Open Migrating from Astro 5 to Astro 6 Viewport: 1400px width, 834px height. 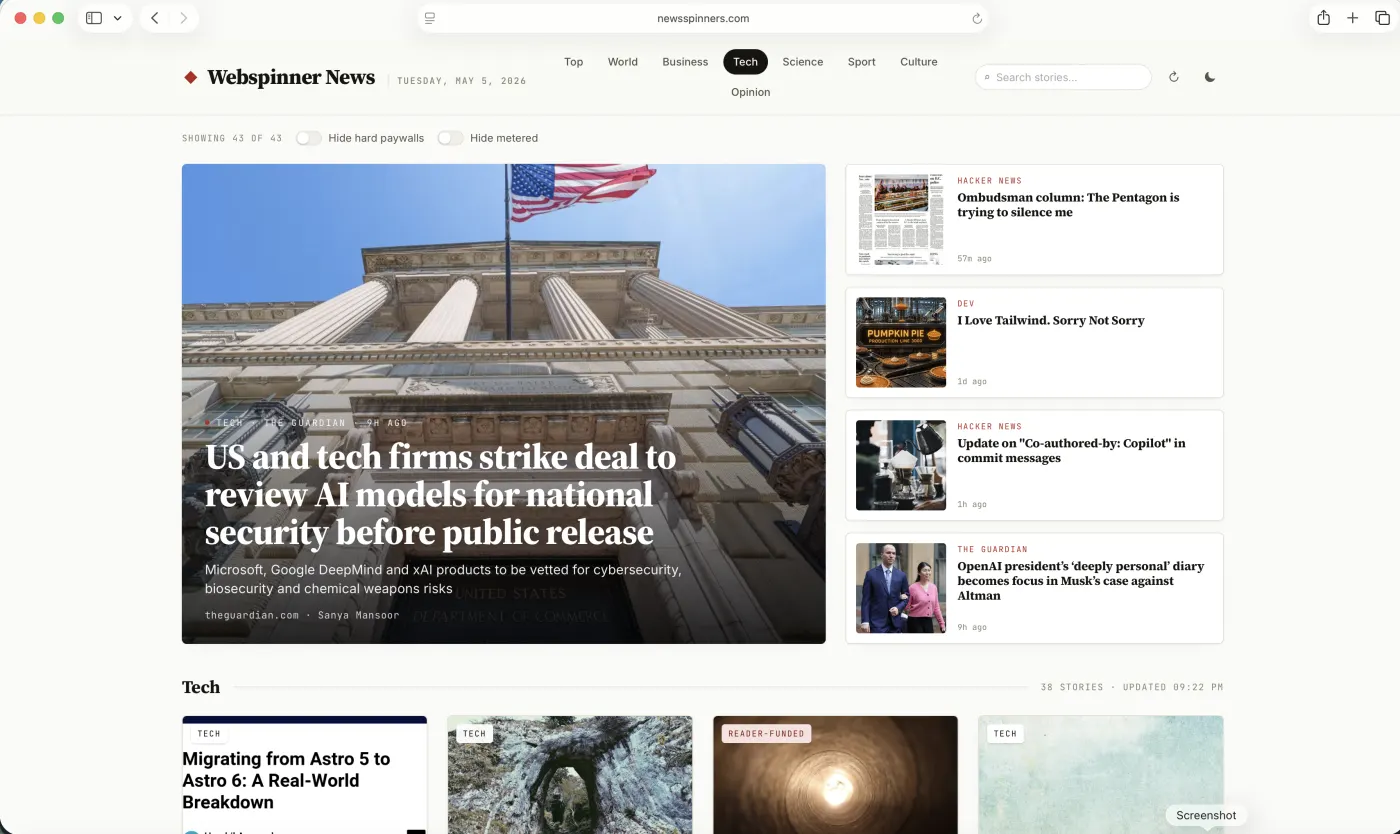click(286, 780)
